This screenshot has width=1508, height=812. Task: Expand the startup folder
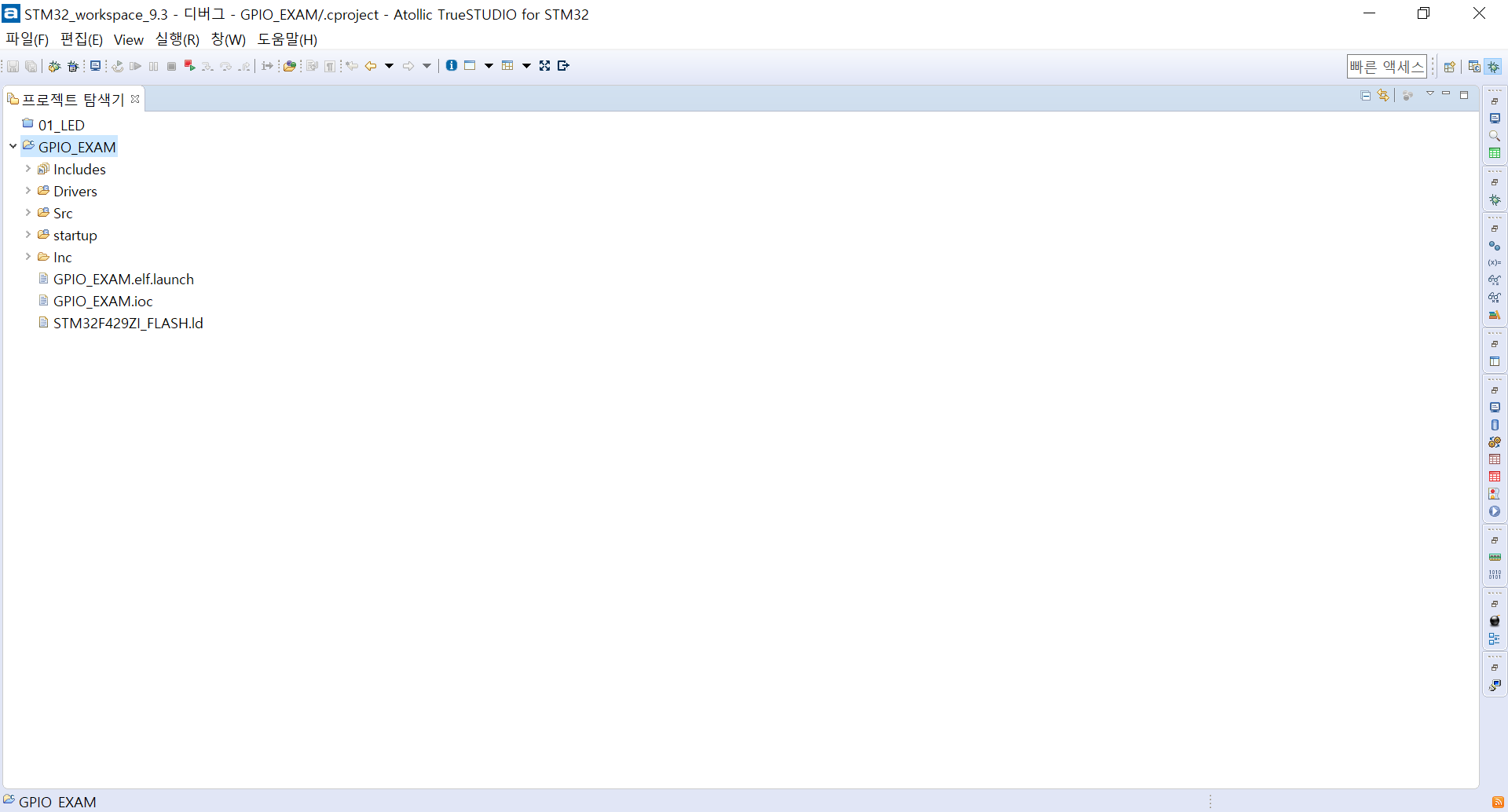click(28, 235)
